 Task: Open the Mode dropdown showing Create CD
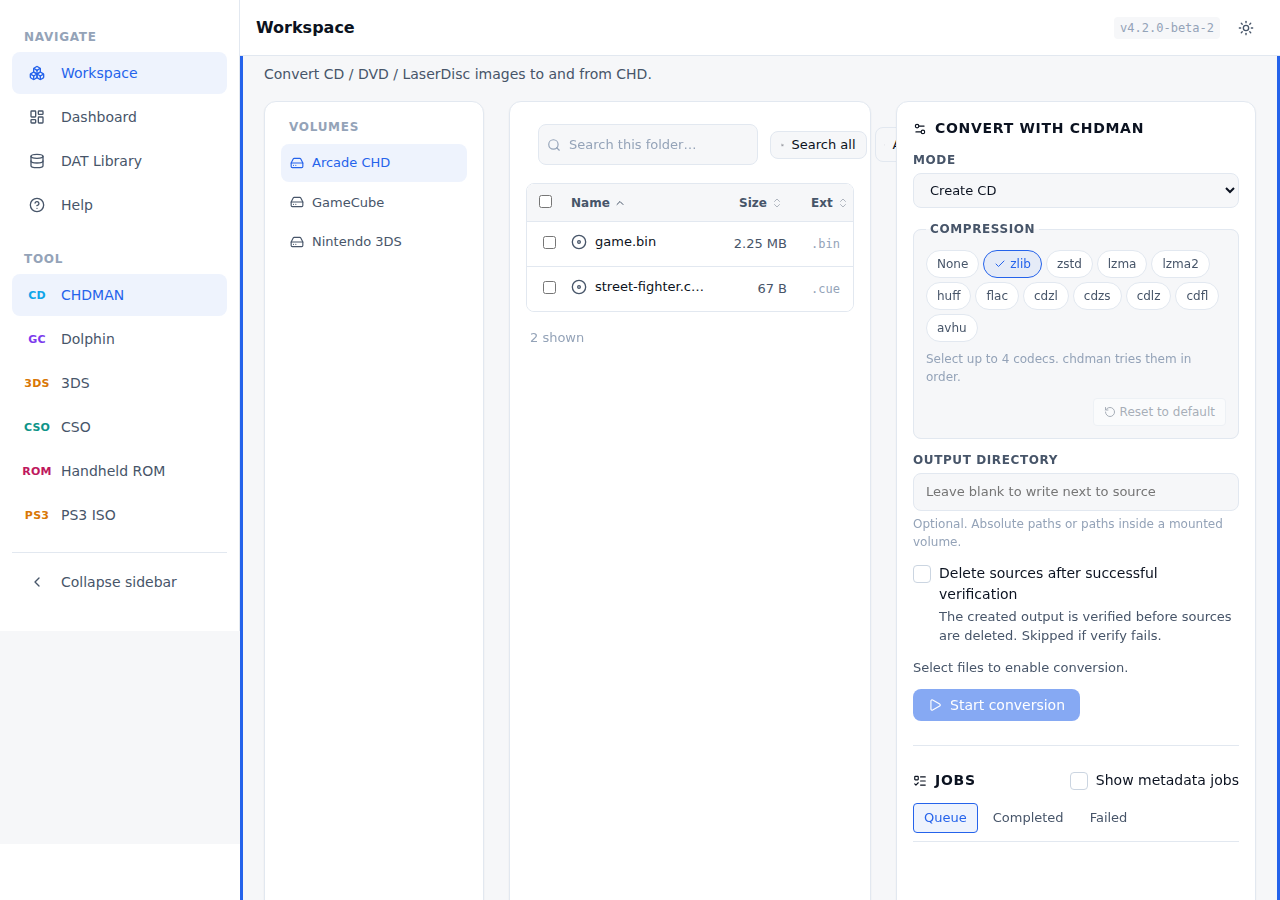pos(1076,190)
